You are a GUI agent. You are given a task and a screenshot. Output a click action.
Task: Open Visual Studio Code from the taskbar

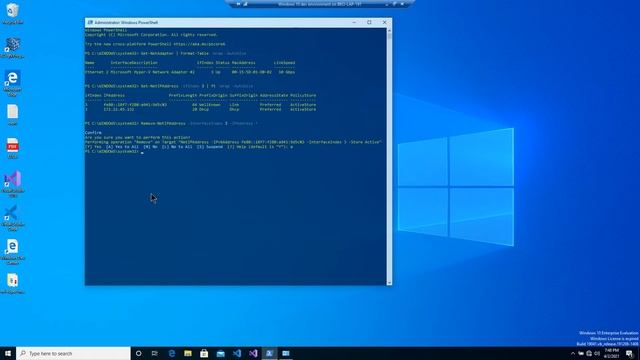pos(237,353)
